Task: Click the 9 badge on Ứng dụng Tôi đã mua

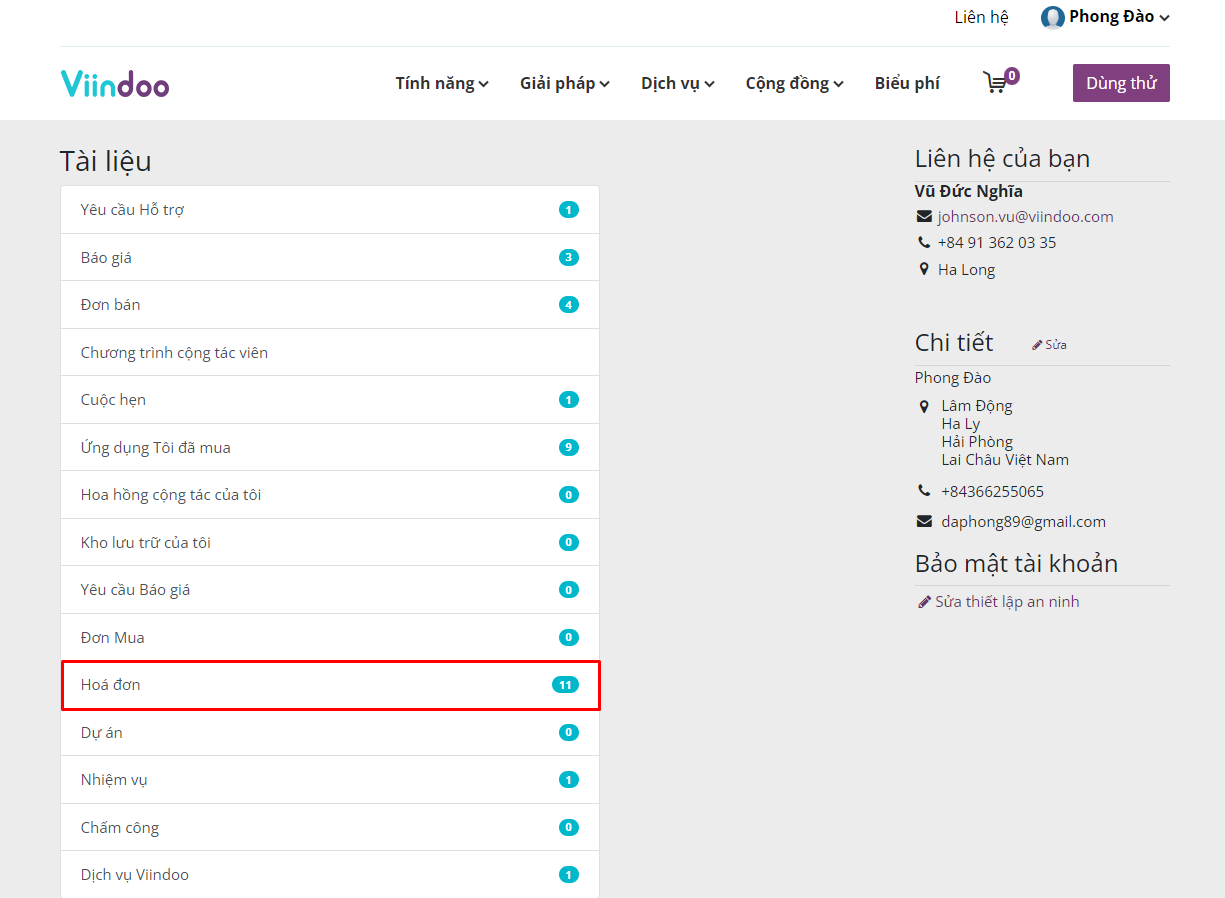Action: tap(569, 448)
